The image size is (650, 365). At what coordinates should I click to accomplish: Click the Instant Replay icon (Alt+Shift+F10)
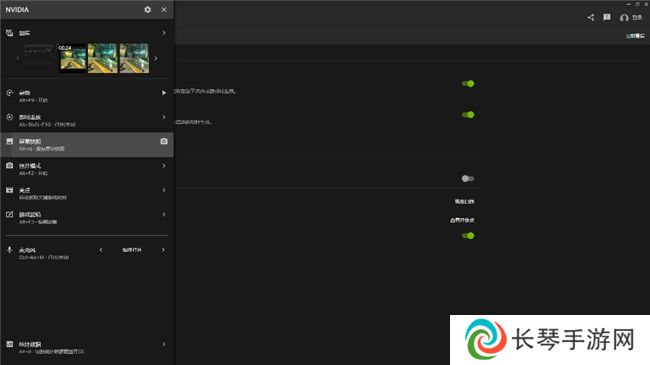pos(10,117)
